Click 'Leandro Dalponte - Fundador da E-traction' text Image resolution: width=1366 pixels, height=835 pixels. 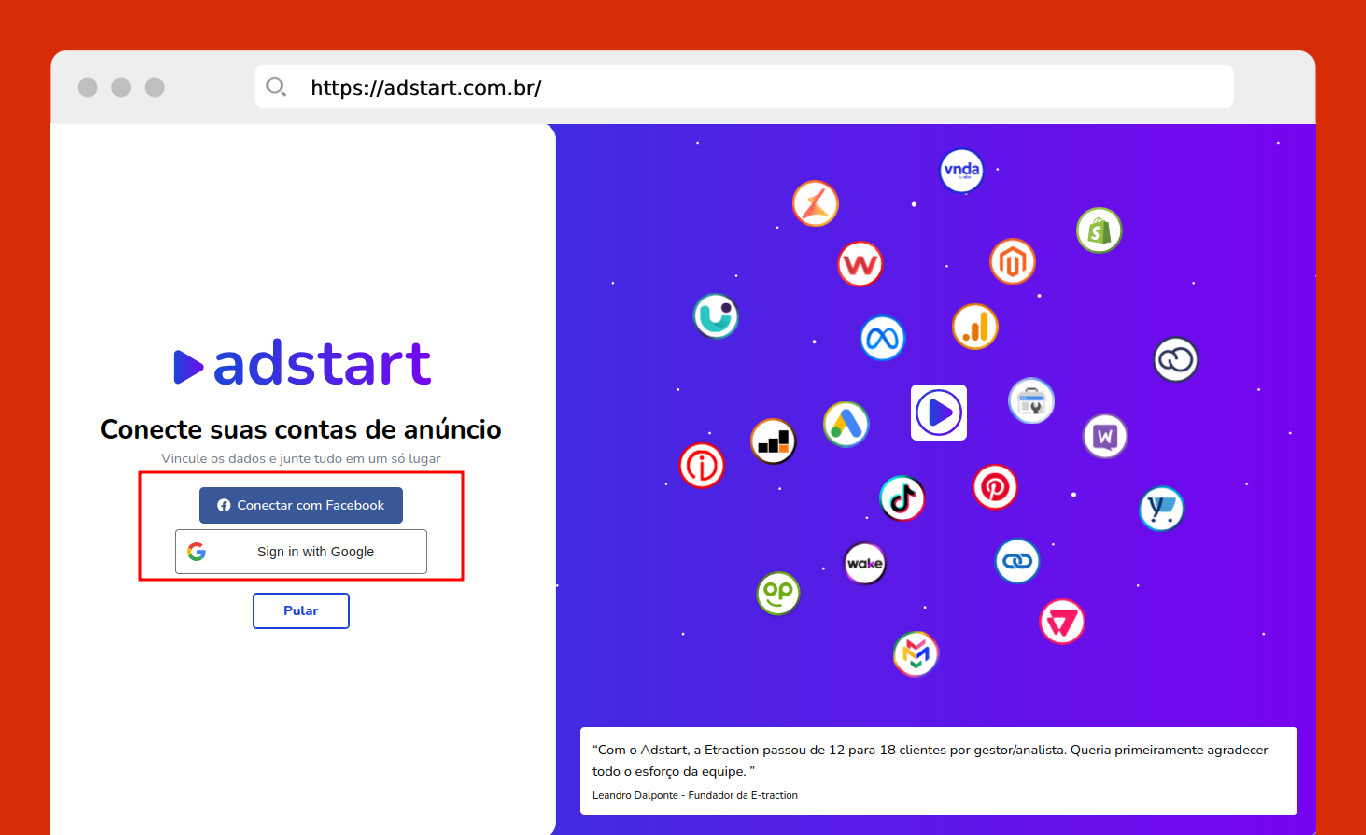(695, 795)
